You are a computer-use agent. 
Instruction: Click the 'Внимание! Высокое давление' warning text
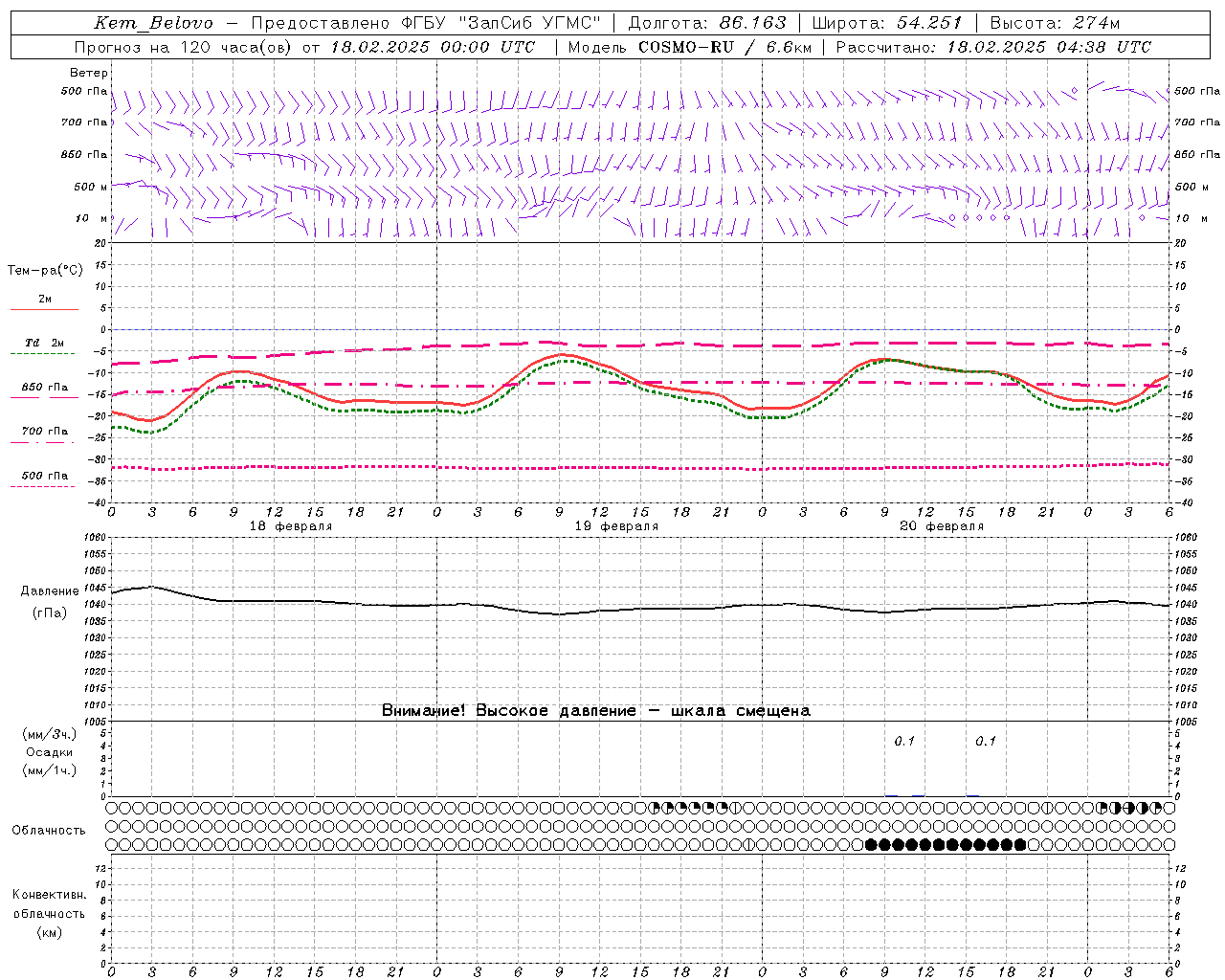(508, 711)
